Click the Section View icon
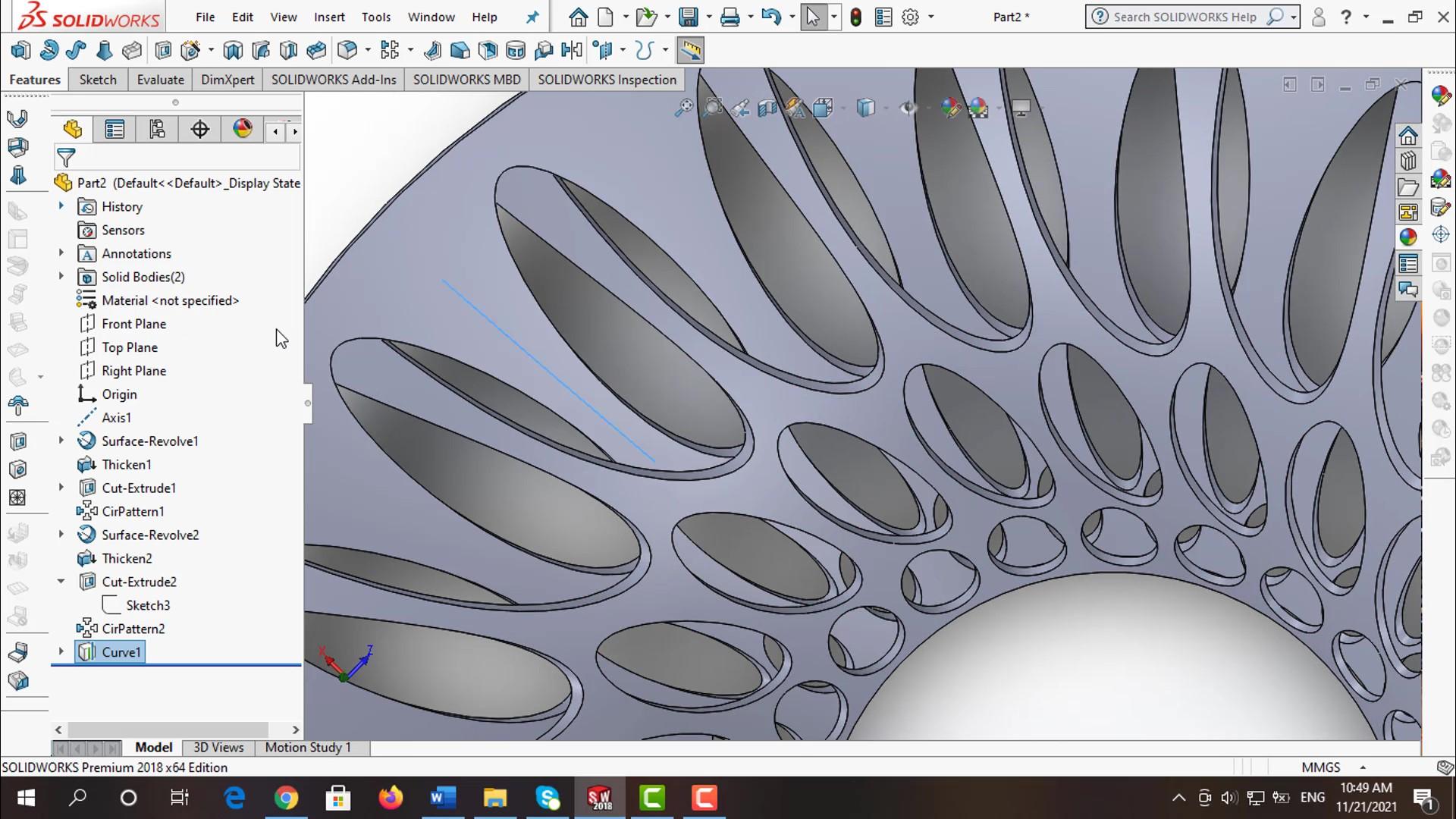1456x819 pixels. point(767,108)
